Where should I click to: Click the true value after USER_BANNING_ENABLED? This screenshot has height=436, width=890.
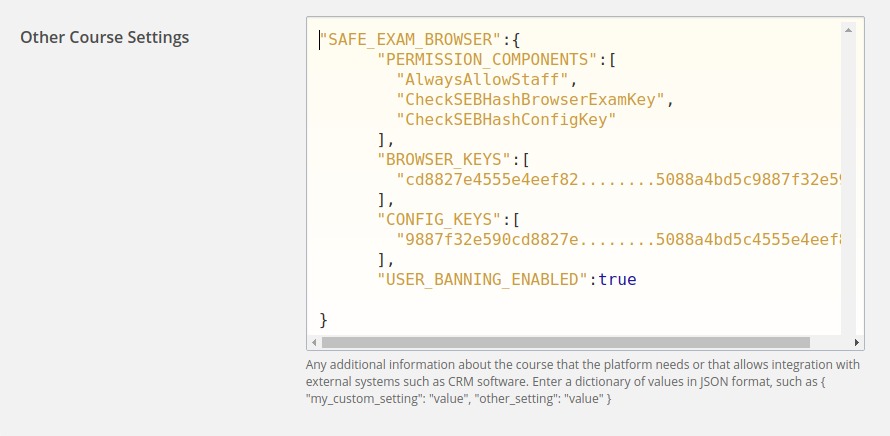618,279
